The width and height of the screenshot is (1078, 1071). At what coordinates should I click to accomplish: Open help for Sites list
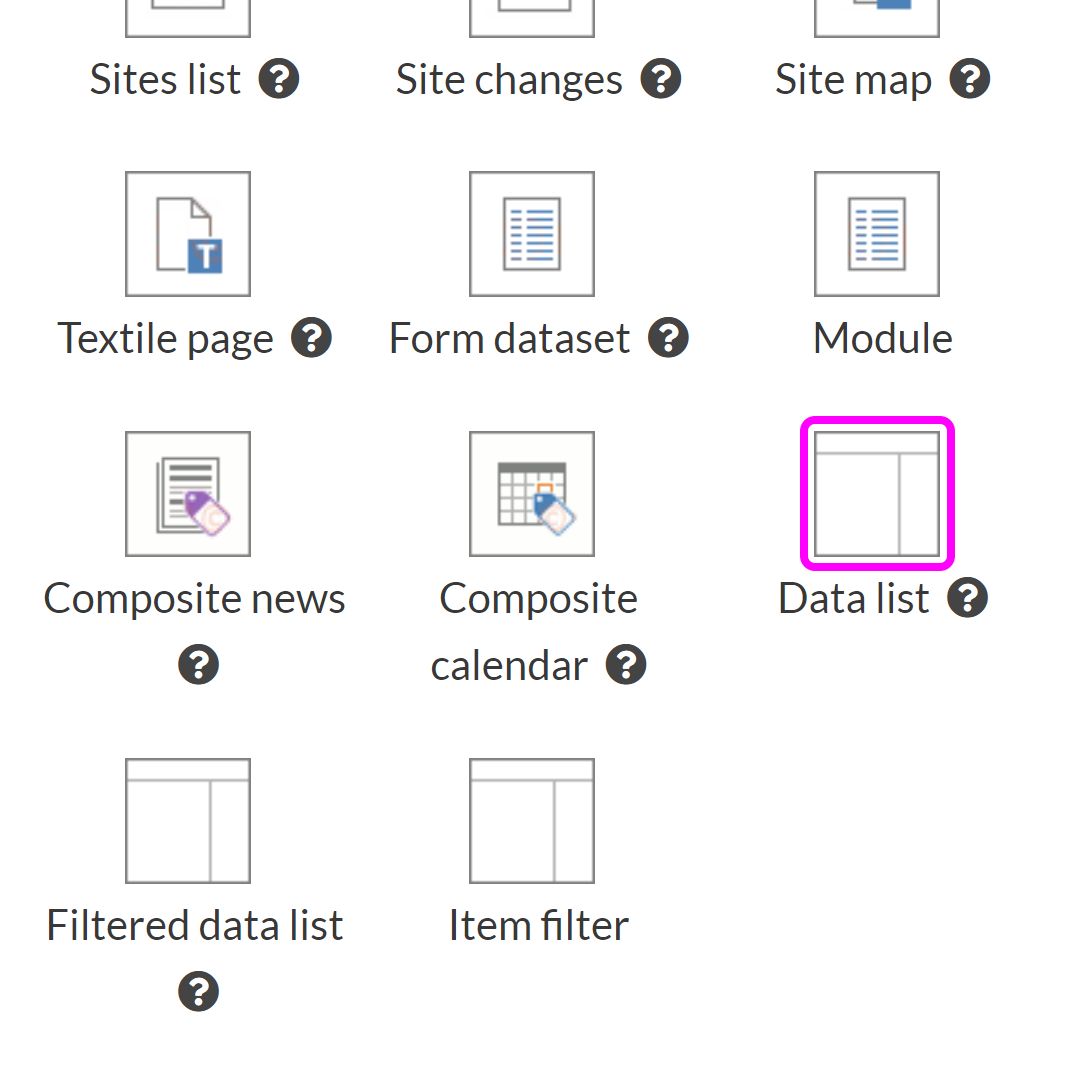(x=279, y=79)
